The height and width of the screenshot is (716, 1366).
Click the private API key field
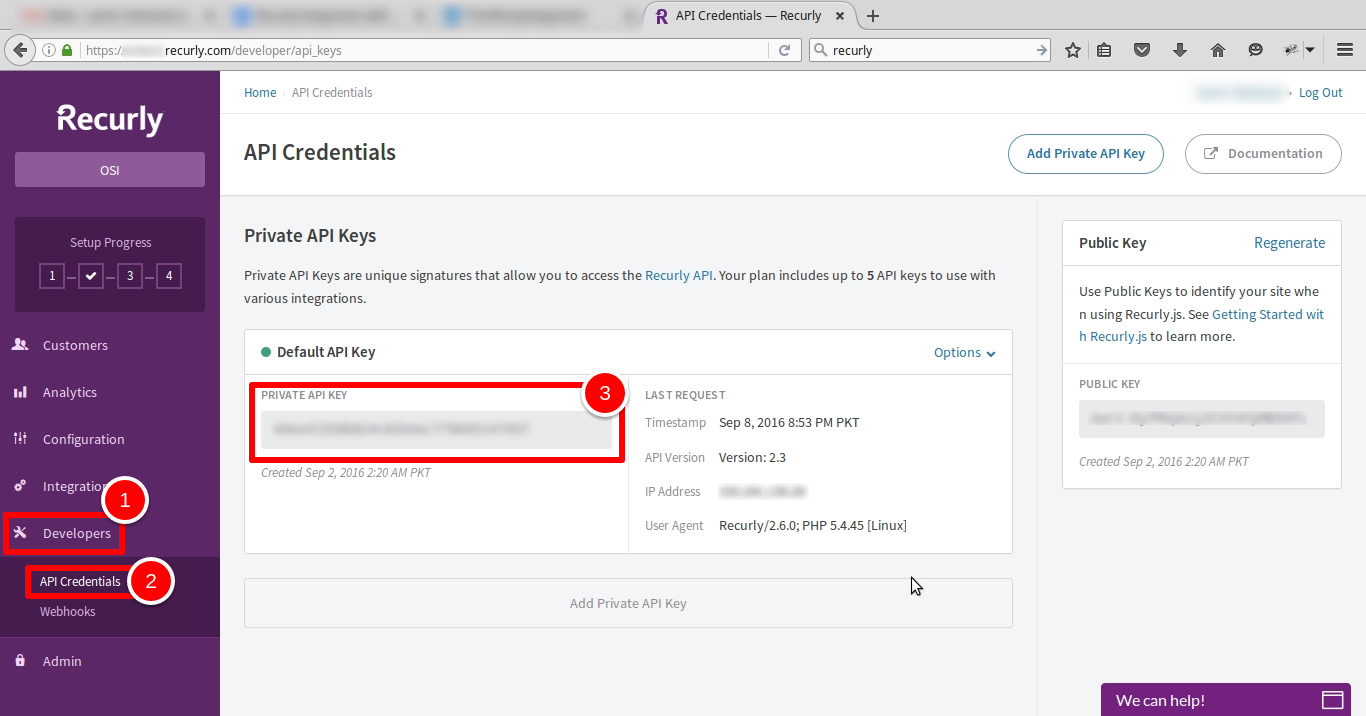(436, 428)
